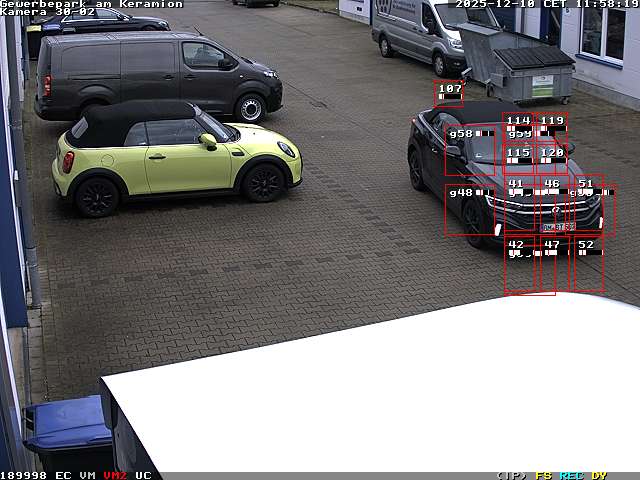This screenshot has height=480, width=640.
Task: Click the Gewerbepark am Keramion camera title
Action: pyautogui.click(x=91, y=4)
